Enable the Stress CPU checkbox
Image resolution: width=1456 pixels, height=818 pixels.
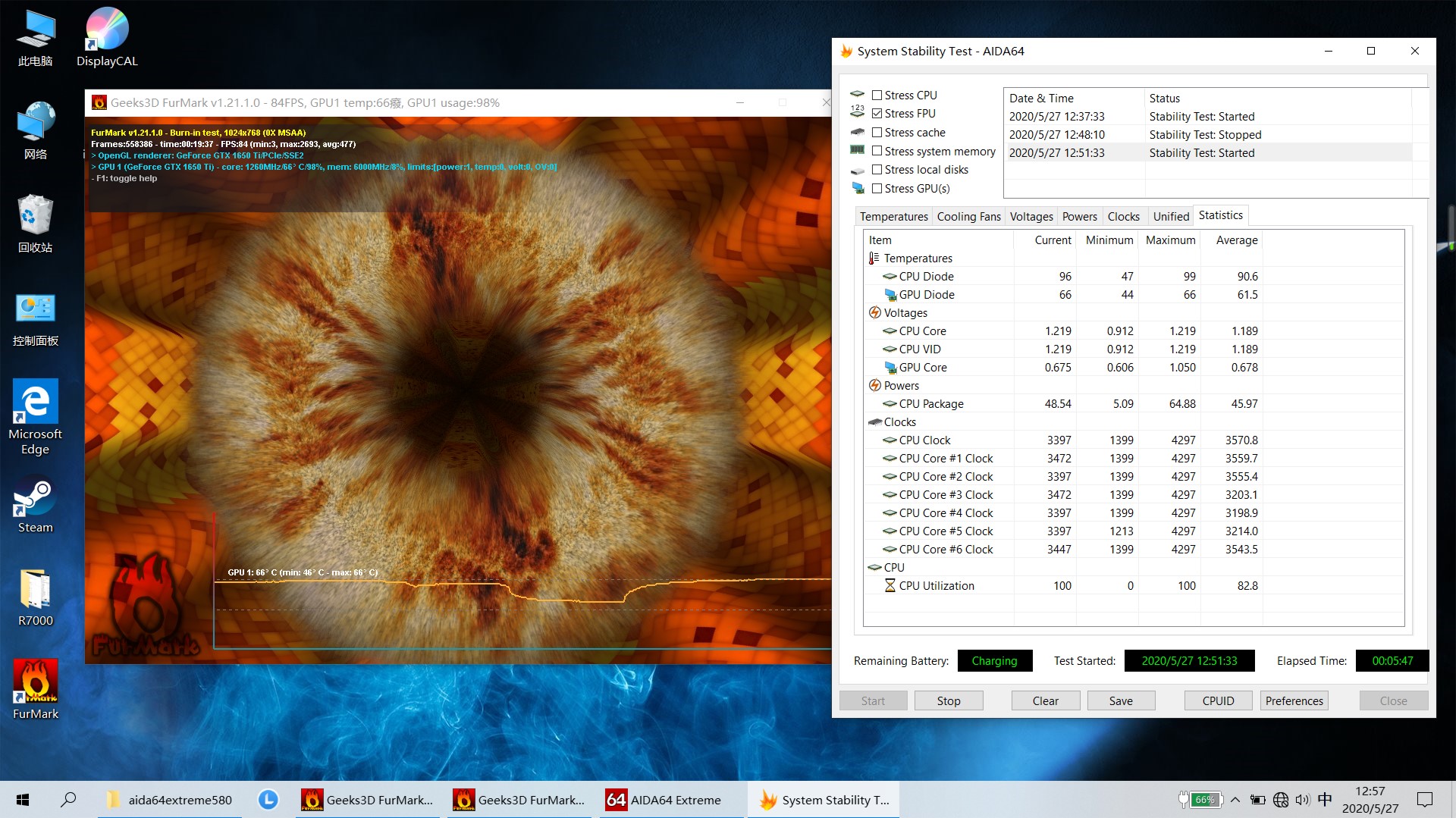tap(877, 95)
